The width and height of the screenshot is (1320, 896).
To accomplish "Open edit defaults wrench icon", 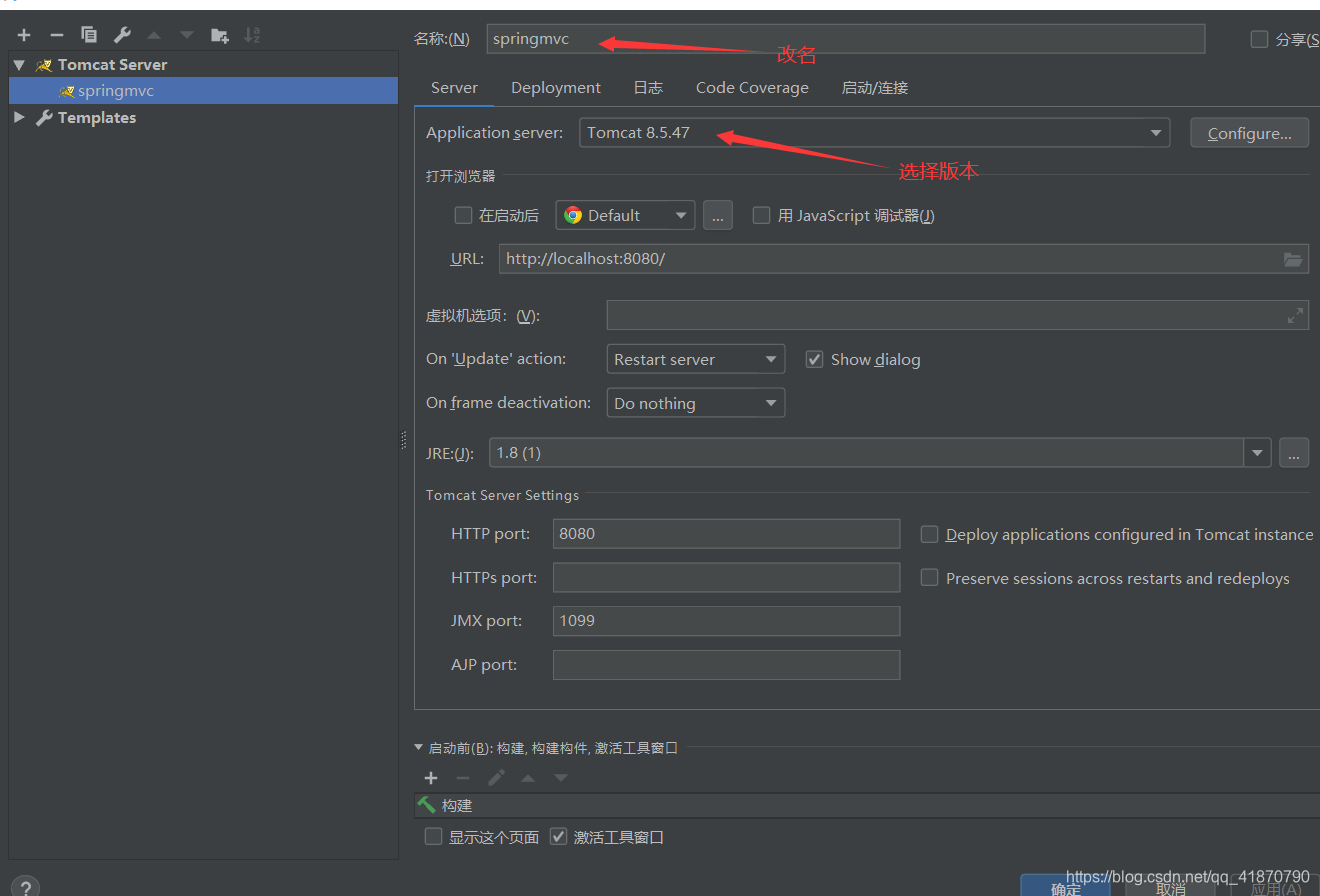I will 122,35.
